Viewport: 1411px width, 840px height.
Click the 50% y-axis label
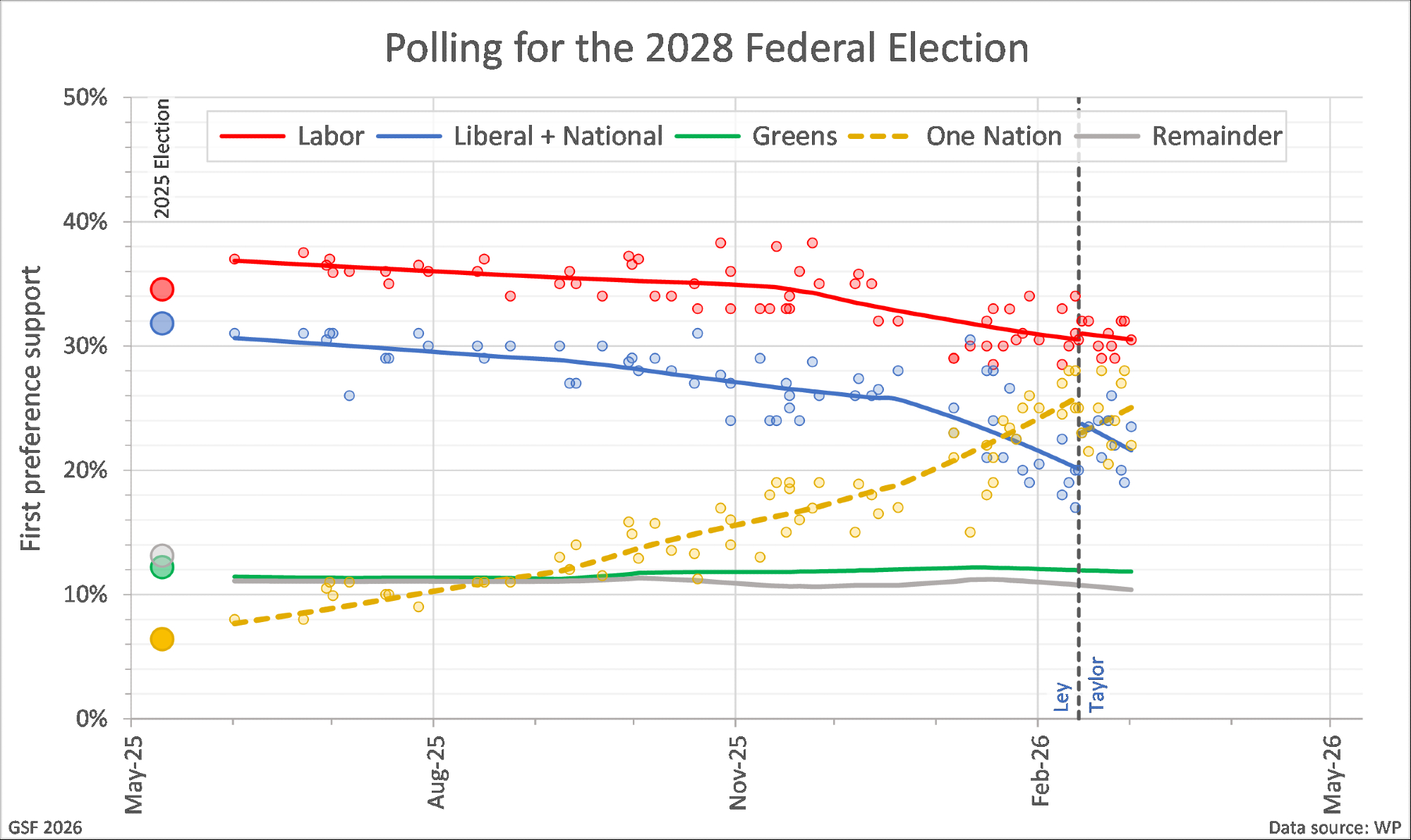pos(85,97)
